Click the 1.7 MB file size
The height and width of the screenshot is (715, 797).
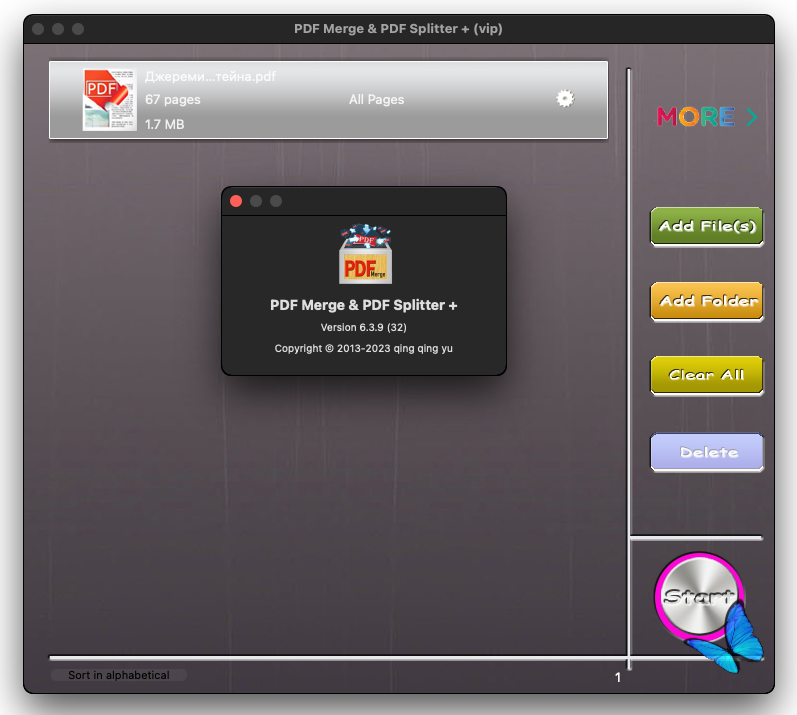(x=165, y=124)
